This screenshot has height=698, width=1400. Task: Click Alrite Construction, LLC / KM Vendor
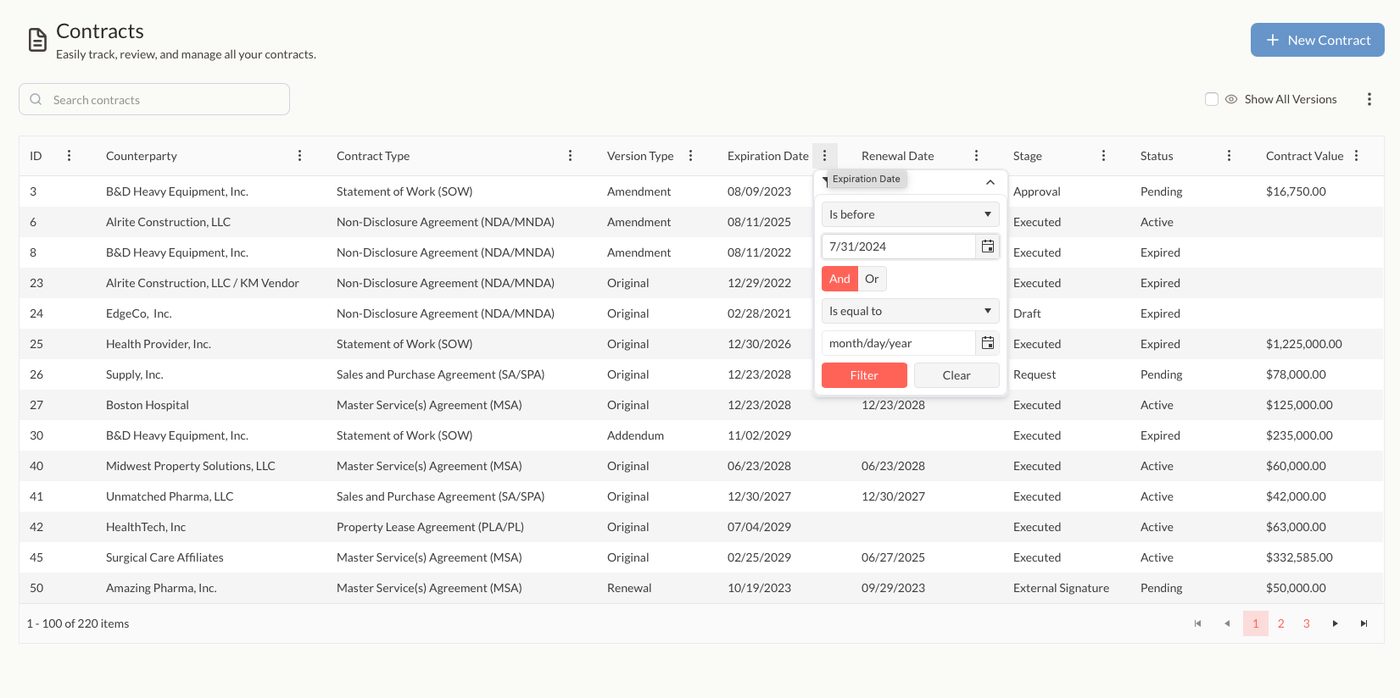202,283
